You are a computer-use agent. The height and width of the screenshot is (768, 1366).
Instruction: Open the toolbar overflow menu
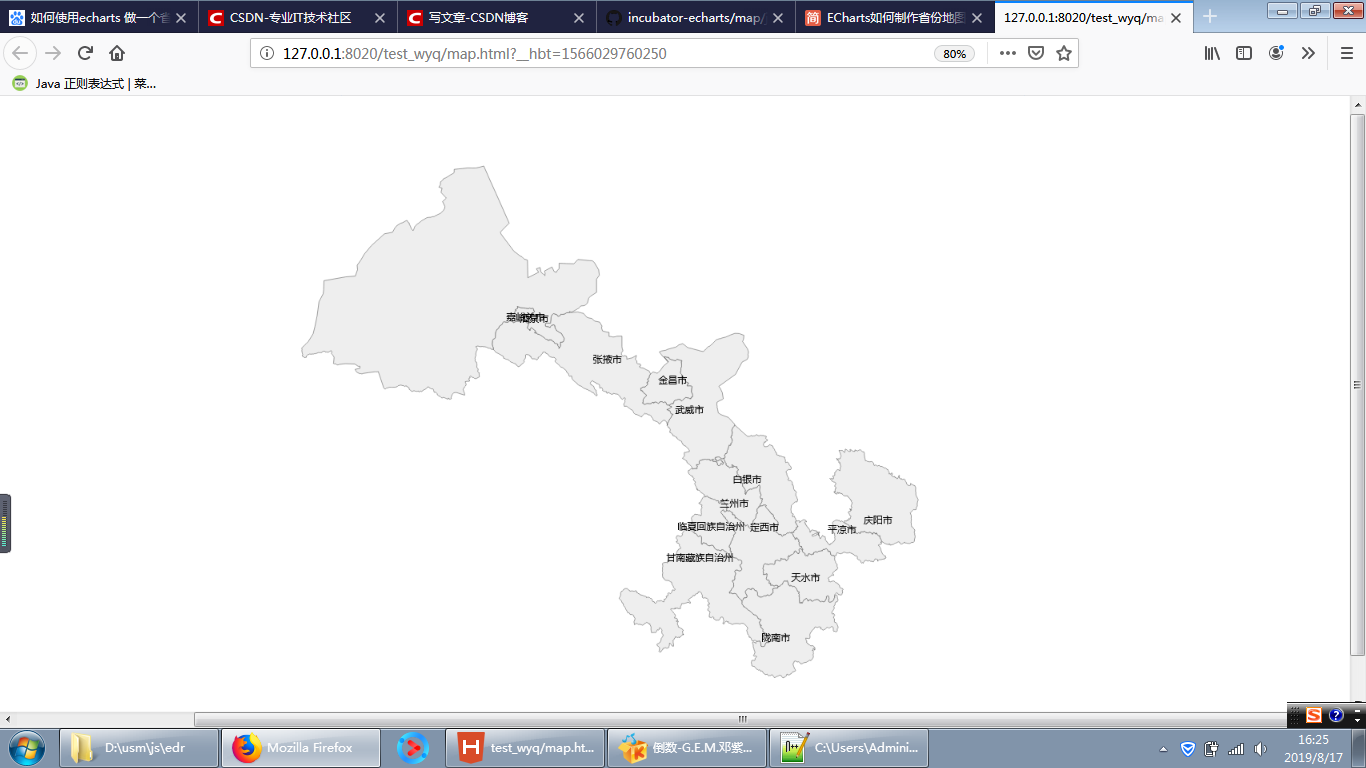point(1308,53)
